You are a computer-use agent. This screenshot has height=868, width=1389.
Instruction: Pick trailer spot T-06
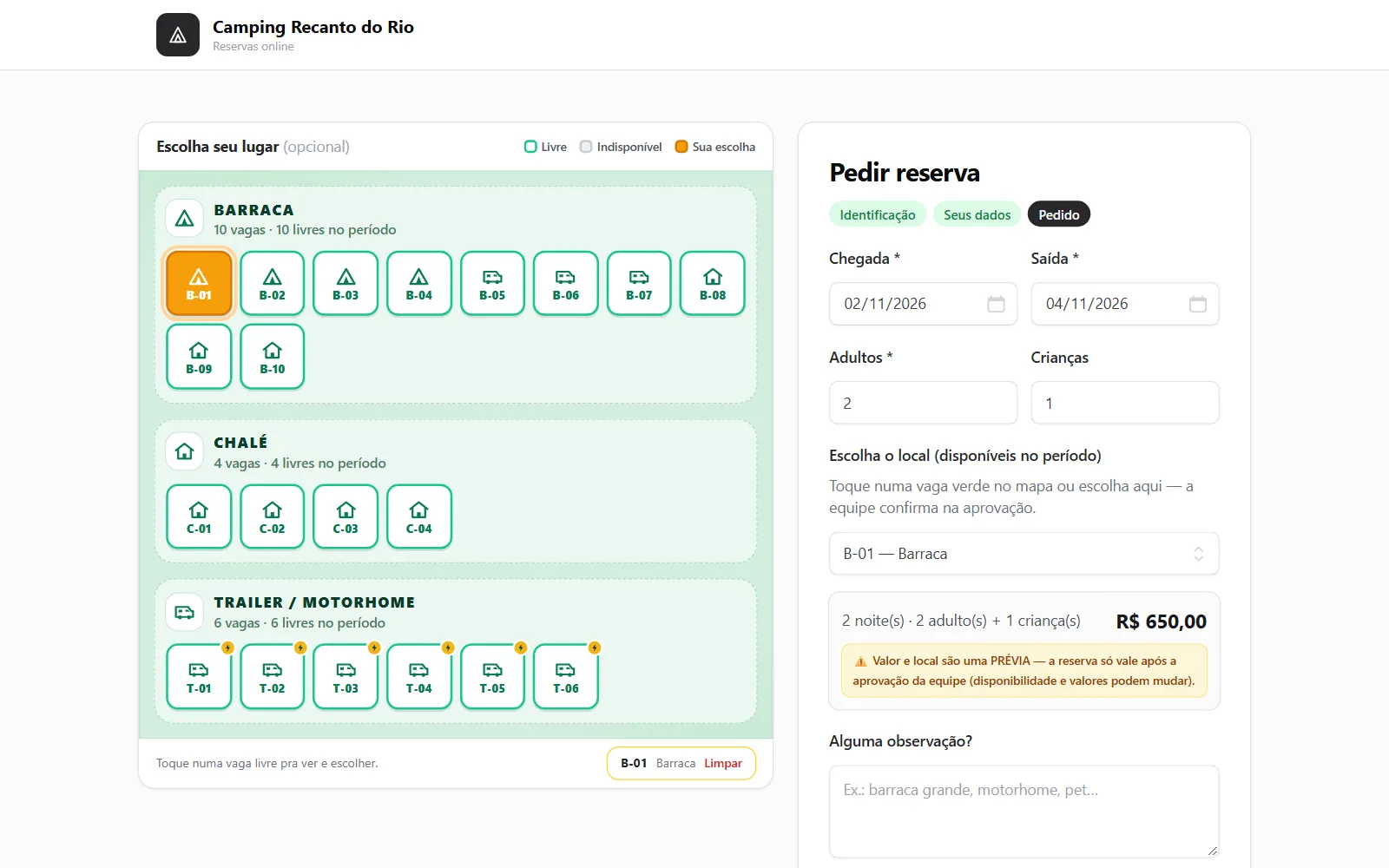566,676
